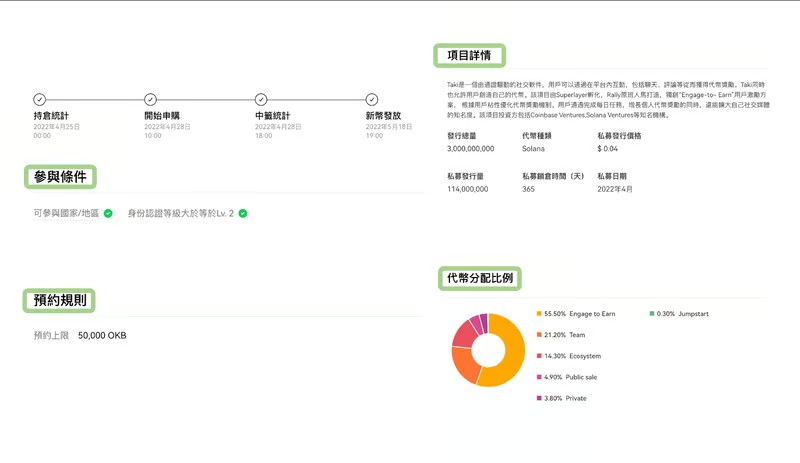Click the 新幣發放 step checkmark icon
Screen dimensions: 800x463
372,99
